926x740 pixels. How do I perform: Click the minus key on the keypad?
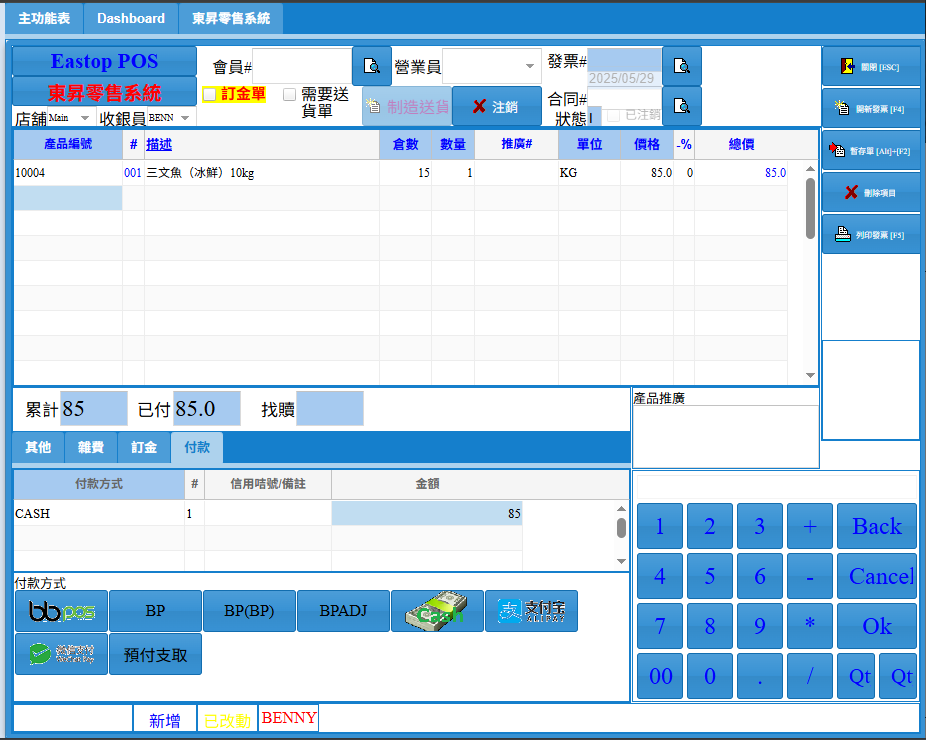pos(810,576)
